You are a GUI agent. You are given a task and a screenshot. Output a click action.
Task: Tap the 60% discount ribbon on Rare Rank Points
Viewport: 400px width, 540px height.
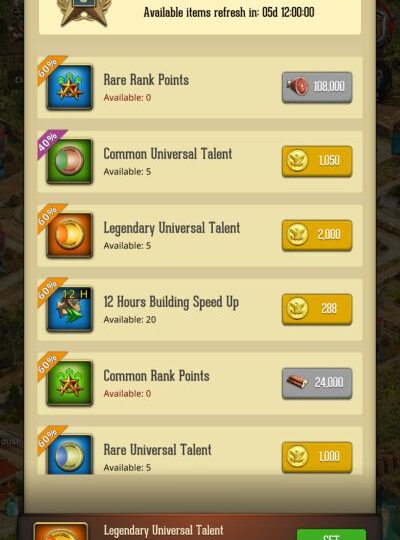[50, 69]
